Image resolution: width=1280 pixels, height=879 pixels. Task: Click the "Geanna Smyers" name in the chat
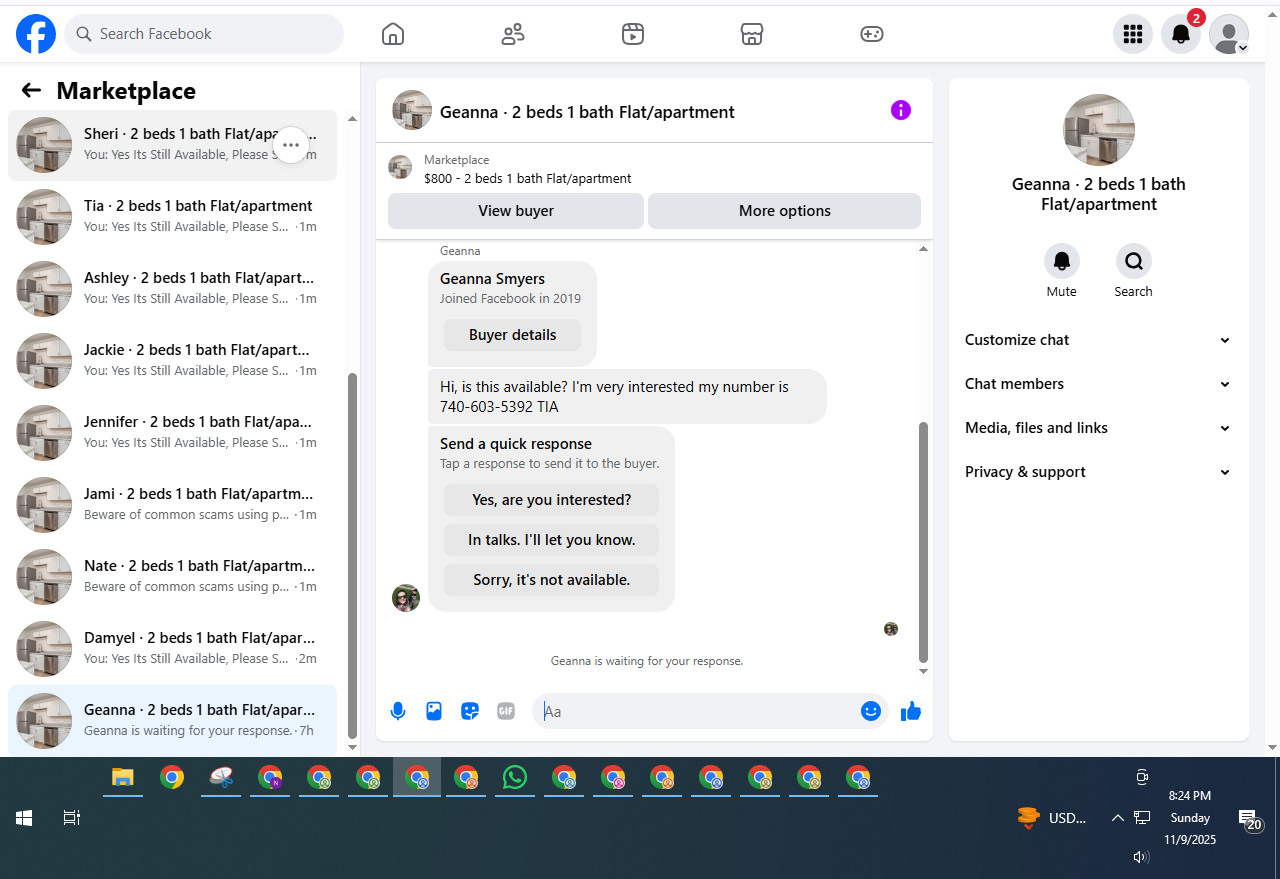493,279
